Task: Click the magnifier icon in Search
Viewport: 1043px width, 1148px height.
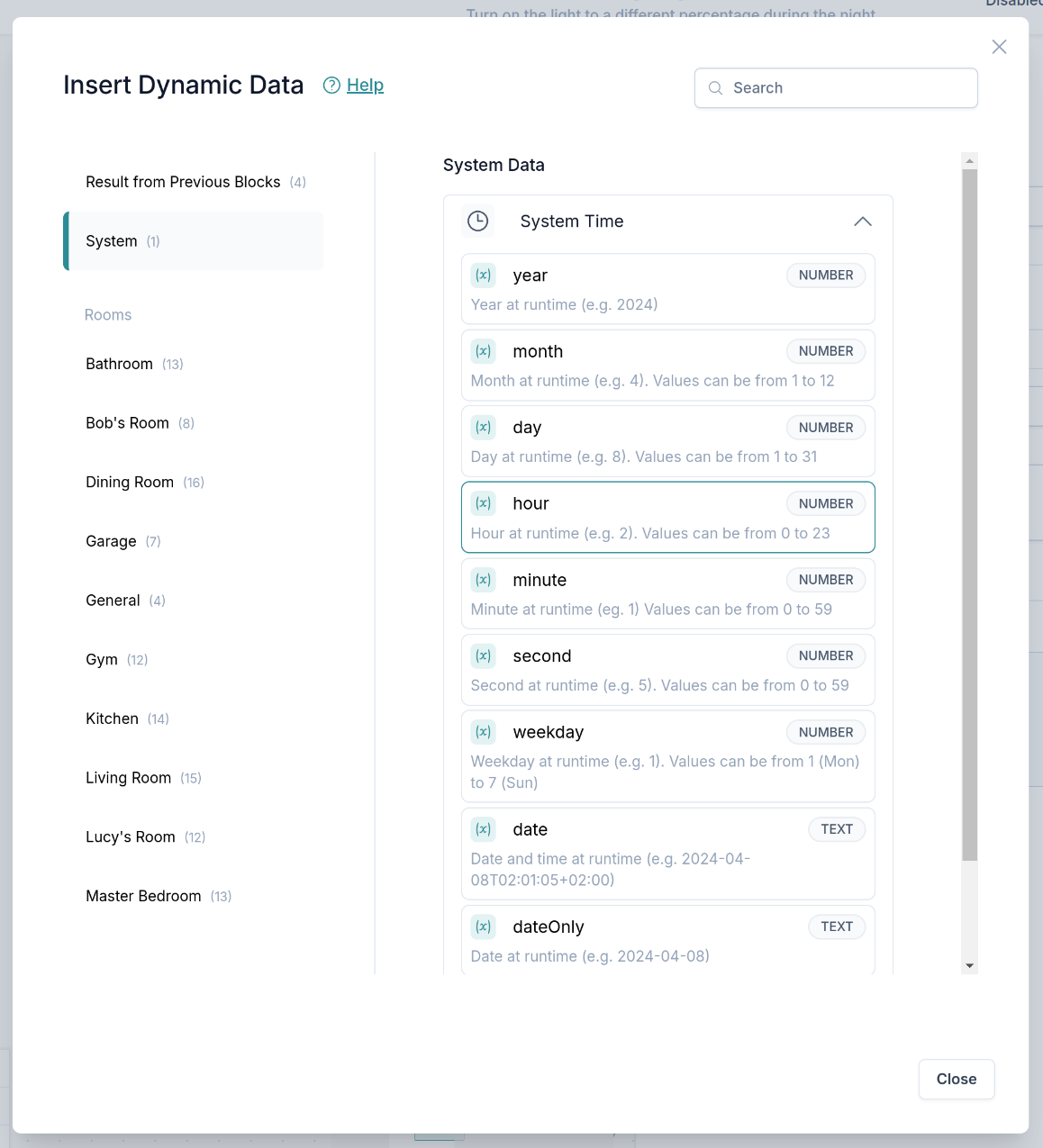Action: pos(716,88)
